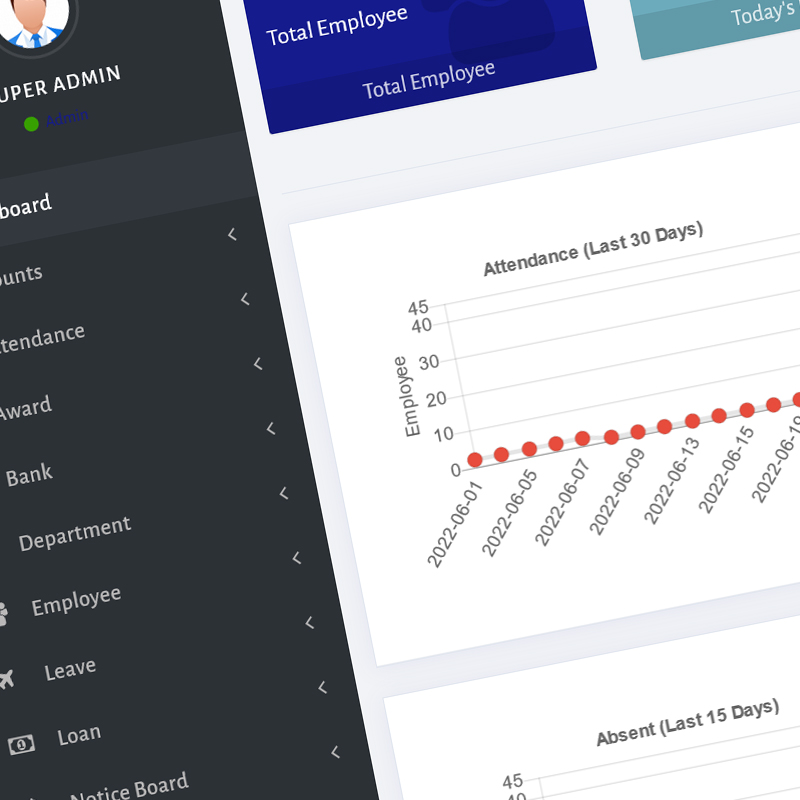Click the first red data point above 2022-06-01
The height and width of the screenshot is (800, 800).
(x=475, y=460)
